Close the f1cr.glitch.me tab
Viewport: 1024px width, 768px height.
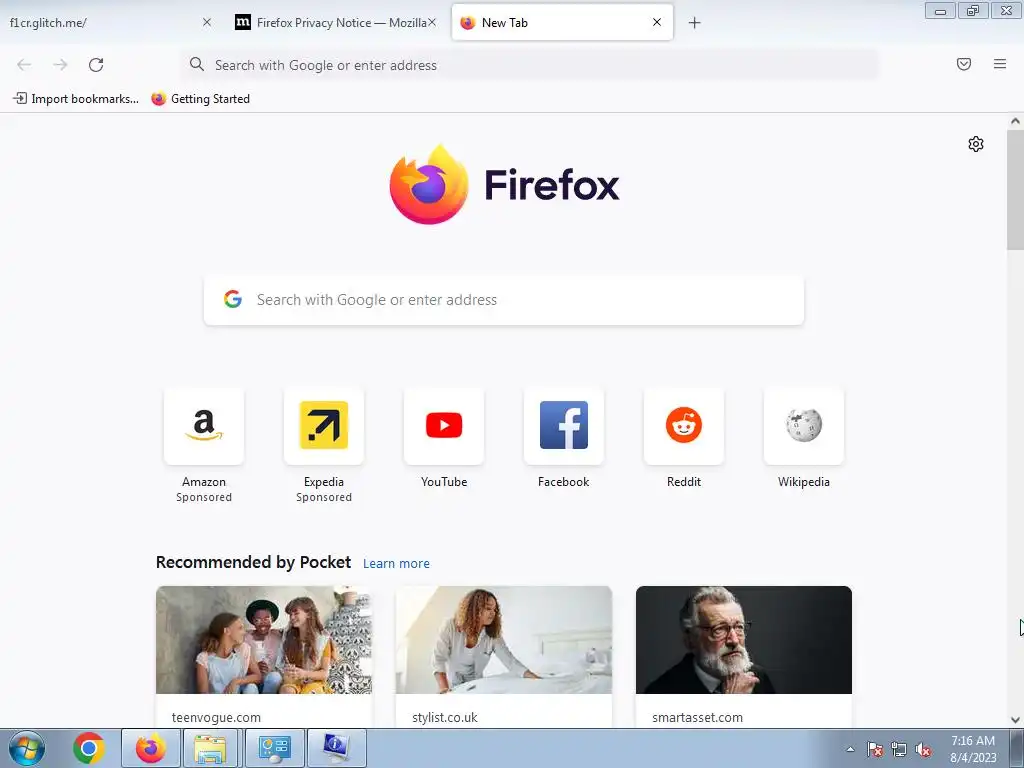(x=206, y=22)
